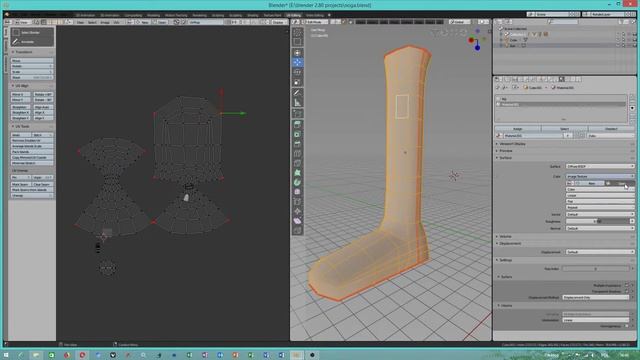Open Color Image Texture dropdown

coord(600,176)
